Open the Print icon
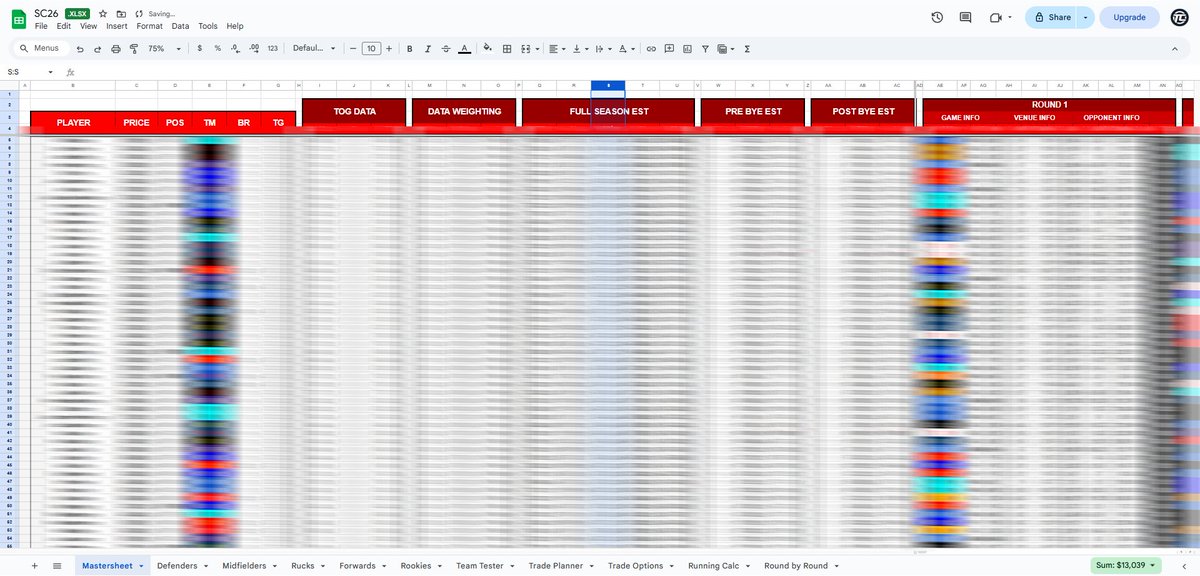 (x=115, y=48)
